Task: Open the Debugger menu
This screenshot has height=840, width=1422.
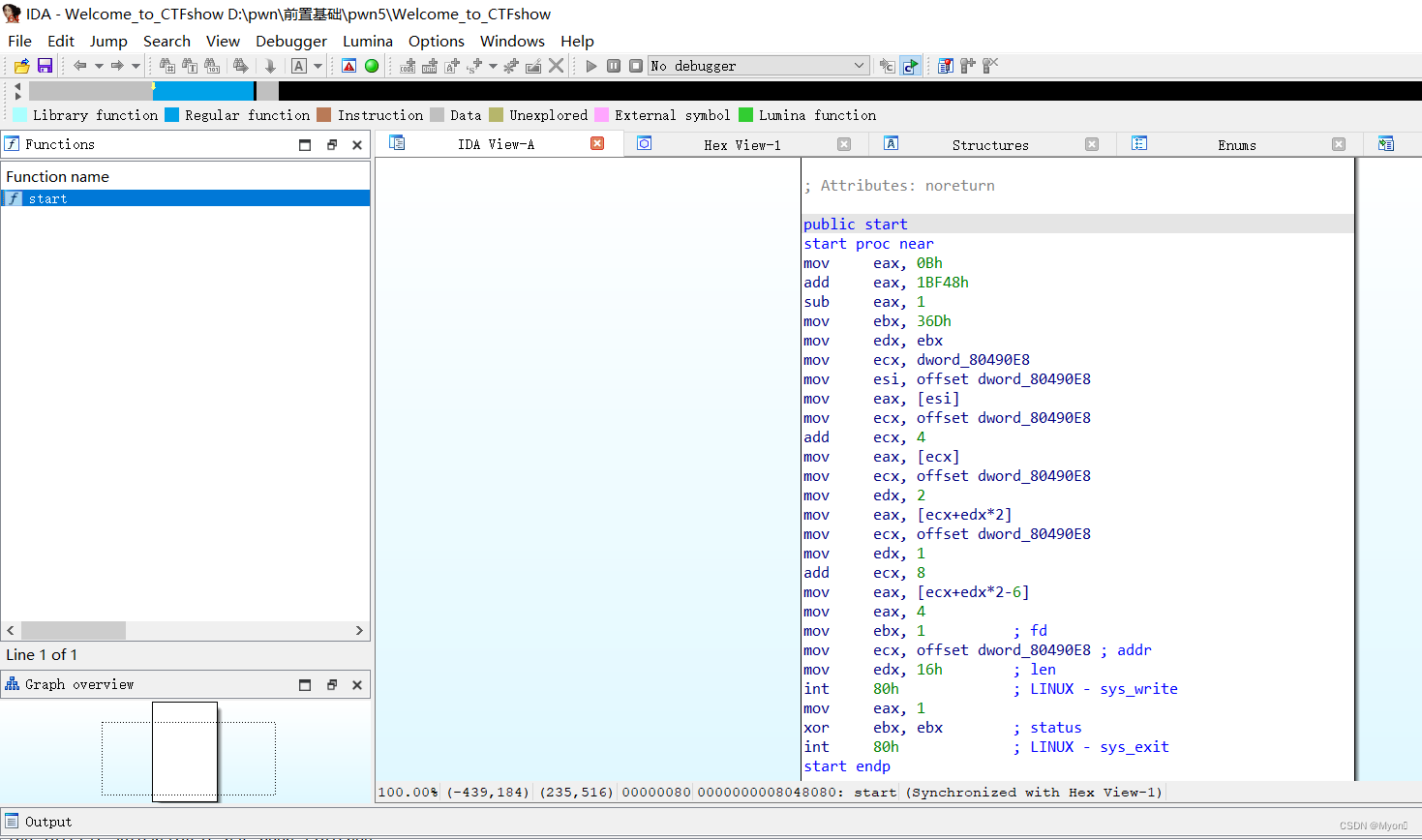Action: click(290, 41)
